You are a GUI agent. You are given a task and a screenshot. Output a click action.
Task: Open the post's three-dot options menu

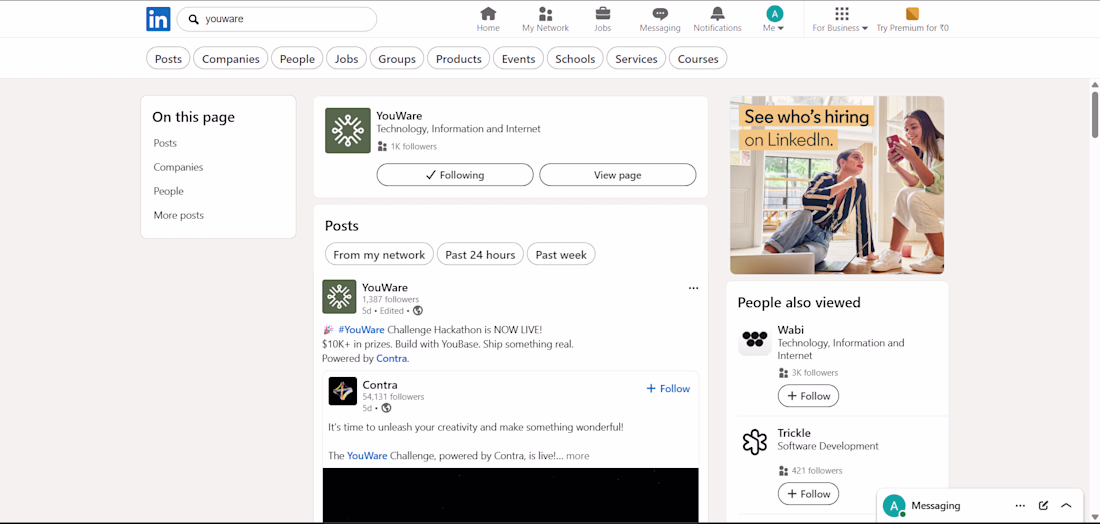pos(694,288)
